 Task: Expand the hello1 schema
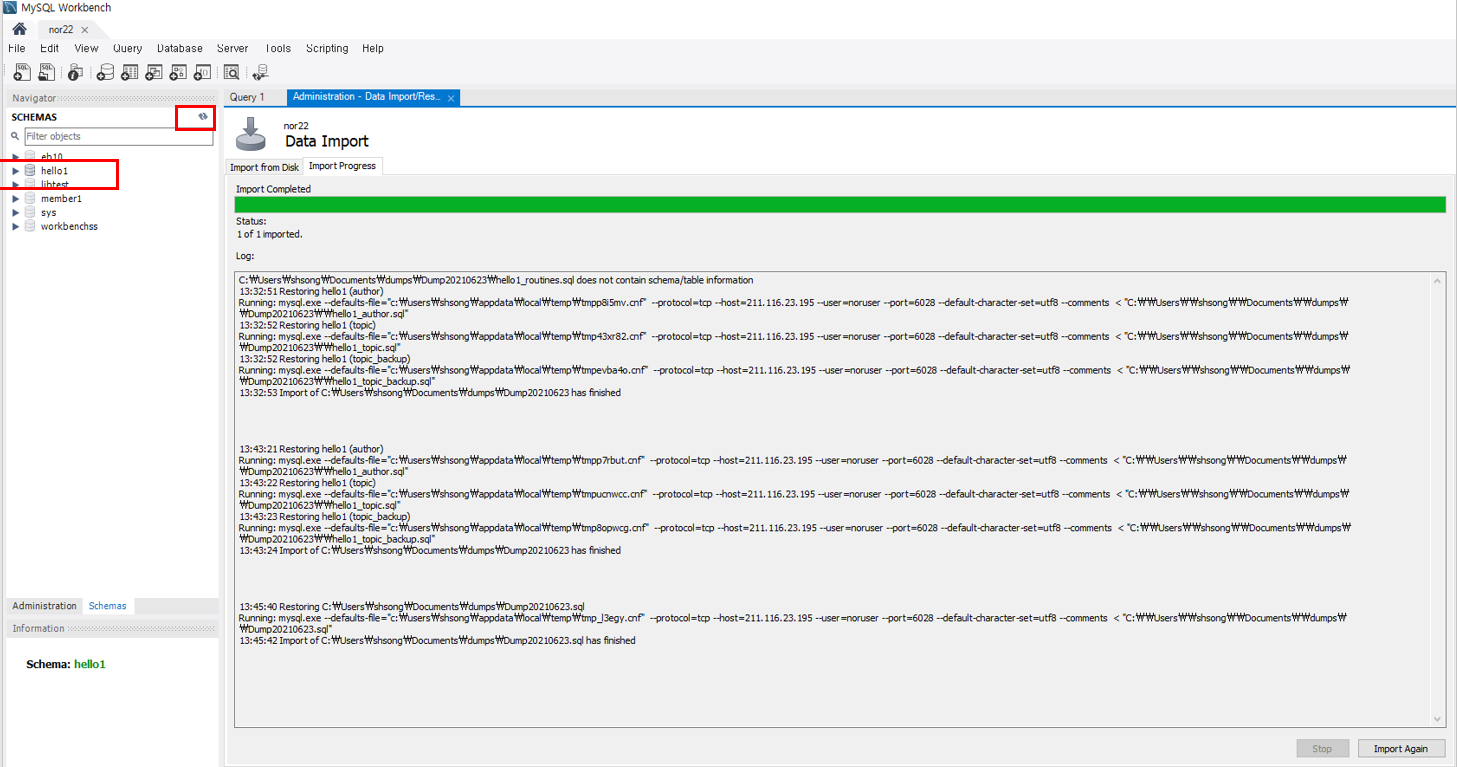[15, 171]
